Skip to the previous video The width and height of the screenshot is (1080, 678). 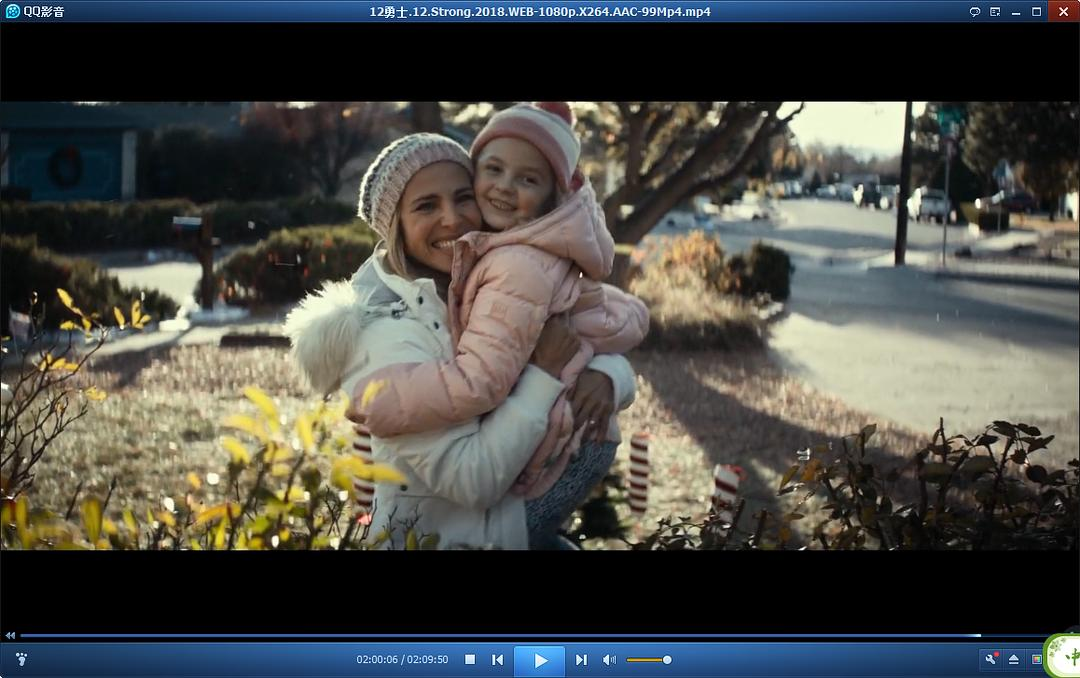click(x=497, y=660)
